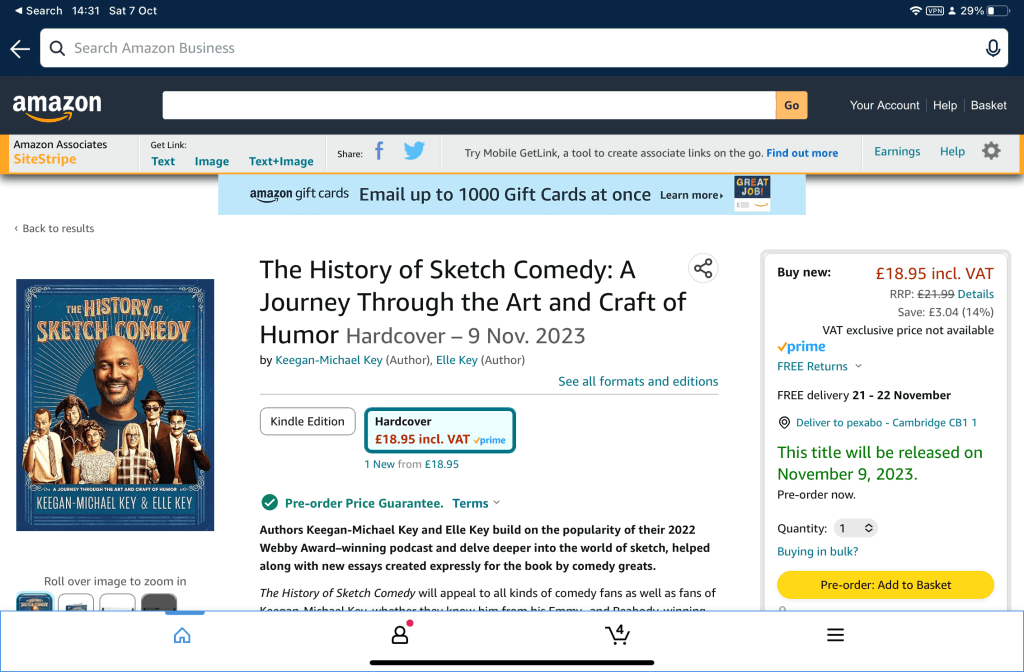Open the Home tab in the bottom bar
Screen dimensions: 1024x672
point(182,635)
